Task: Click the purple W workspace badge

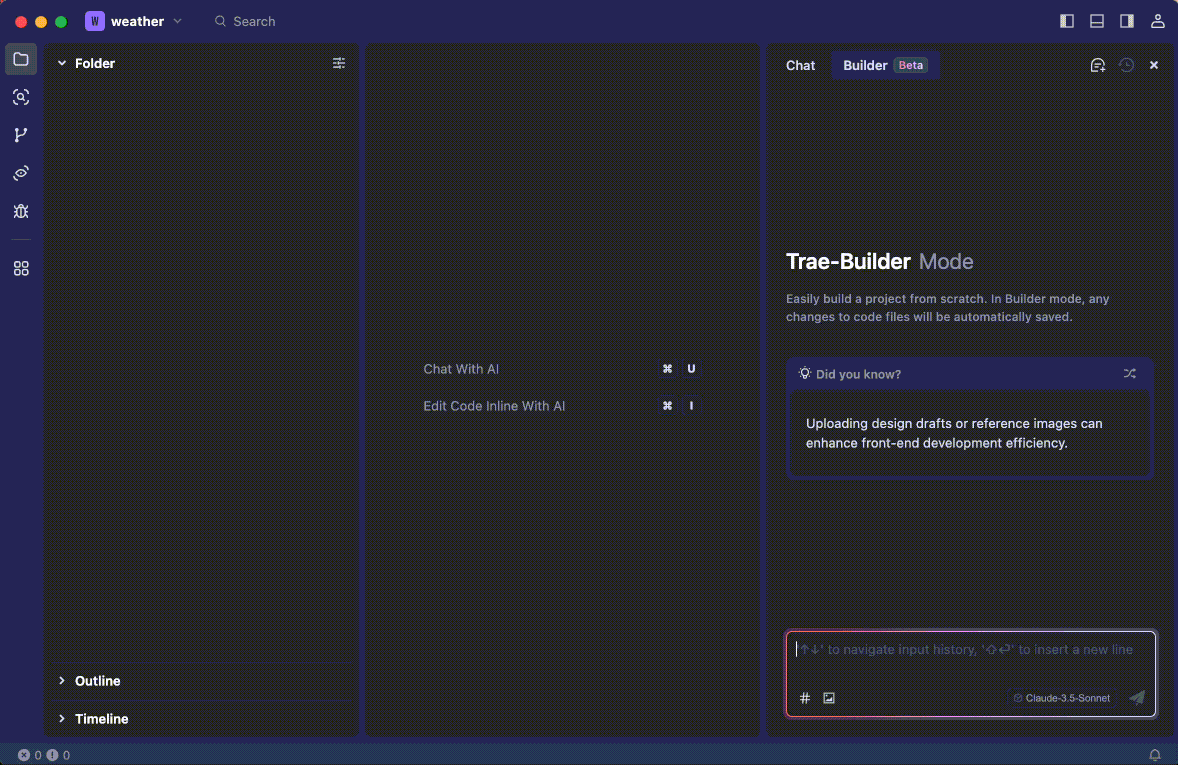Action: coord(95,21)
